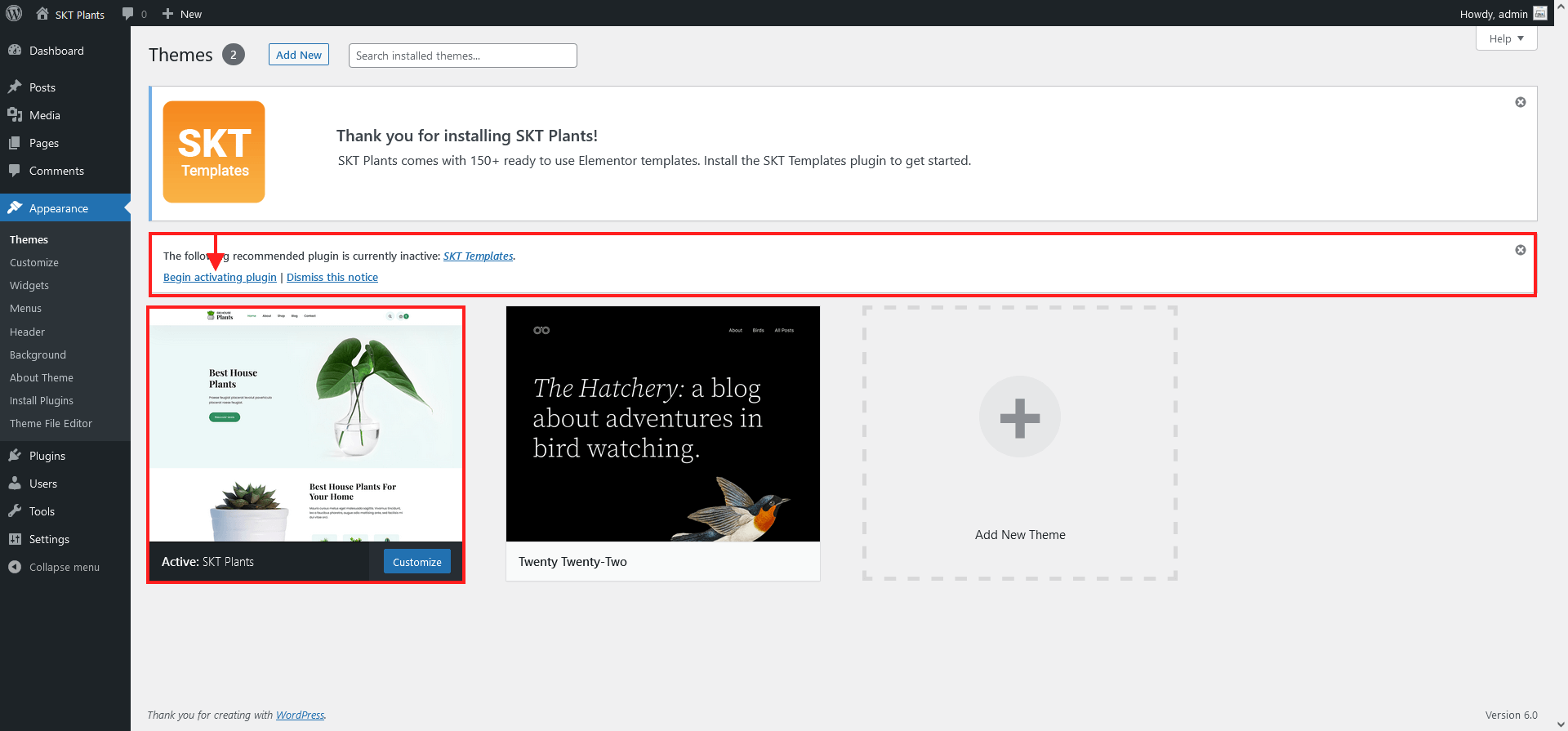Open the admin user avatar icon
Viewport: 1568px width, 731px height.
[x=1540, y=14]
